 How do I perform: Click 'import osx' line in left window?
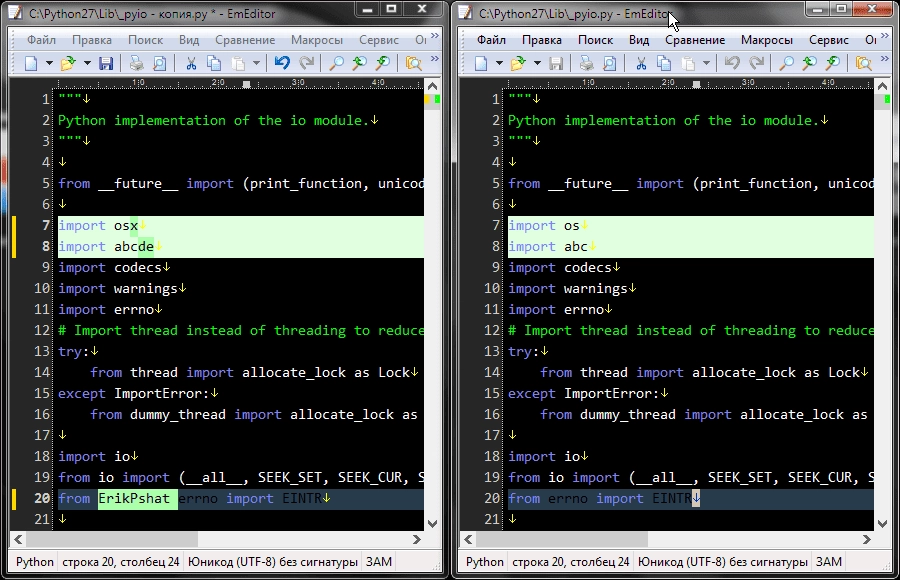click(241, 226)
